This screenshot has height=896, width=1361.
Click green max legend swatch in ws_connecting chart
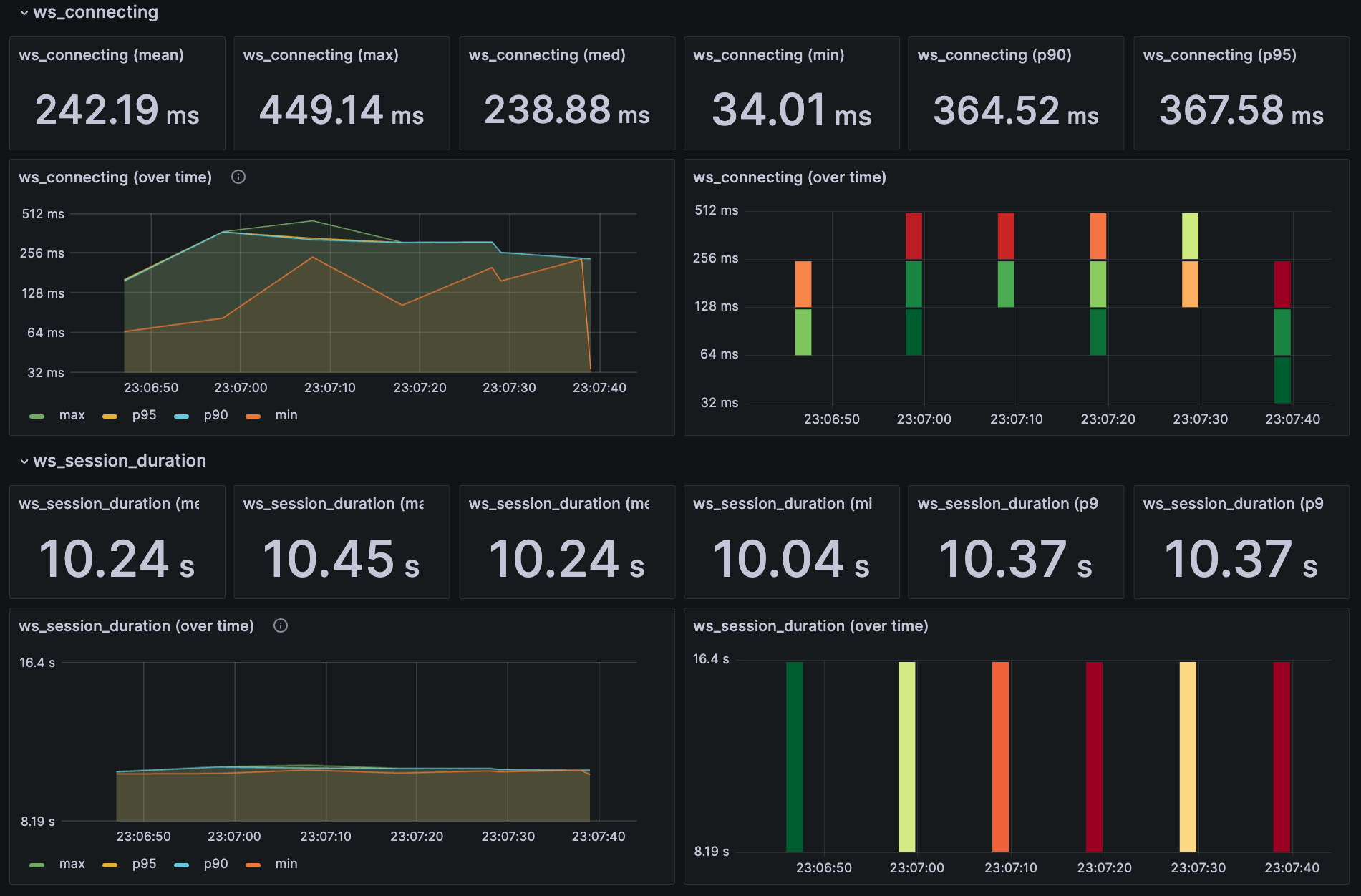tap(37, 416)
